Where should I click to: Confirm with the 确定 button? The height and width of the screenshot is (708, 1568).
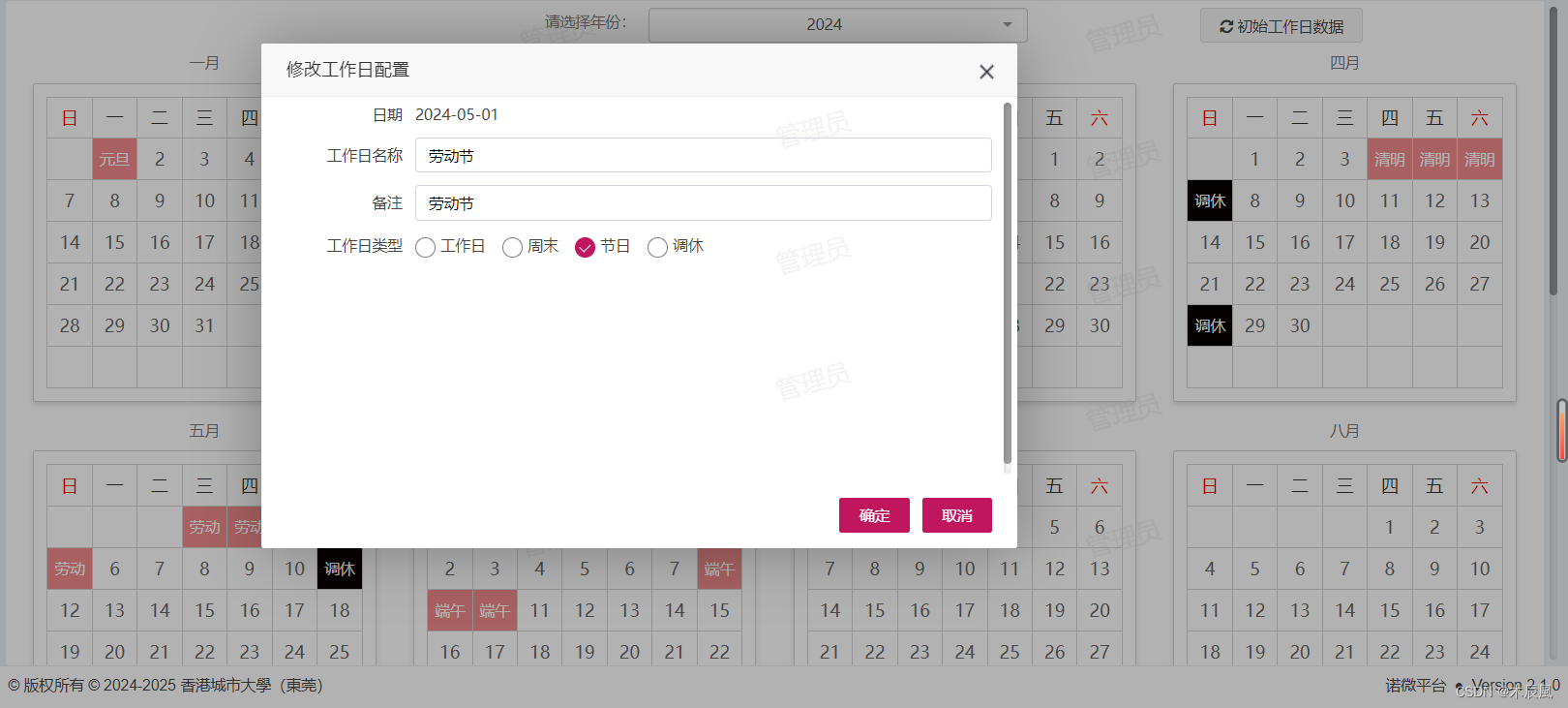[x=874, y=515]
